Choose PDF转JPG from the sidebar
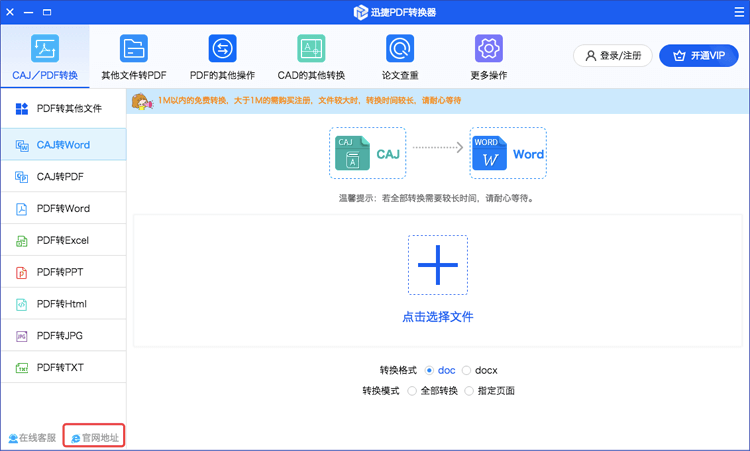This screenshot has width=750, height=451. (x=64, y=335)
